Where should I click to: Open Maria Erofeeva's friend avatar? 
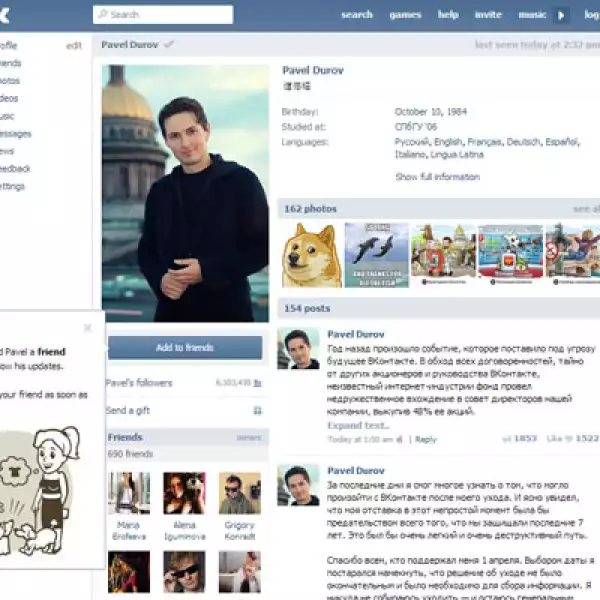(129, 493)
